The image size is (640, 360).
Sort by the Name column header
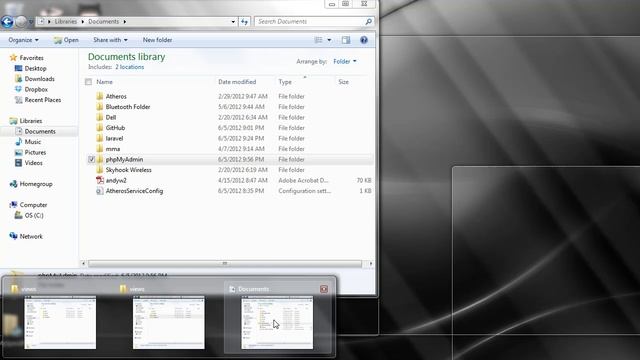(104, 82)
